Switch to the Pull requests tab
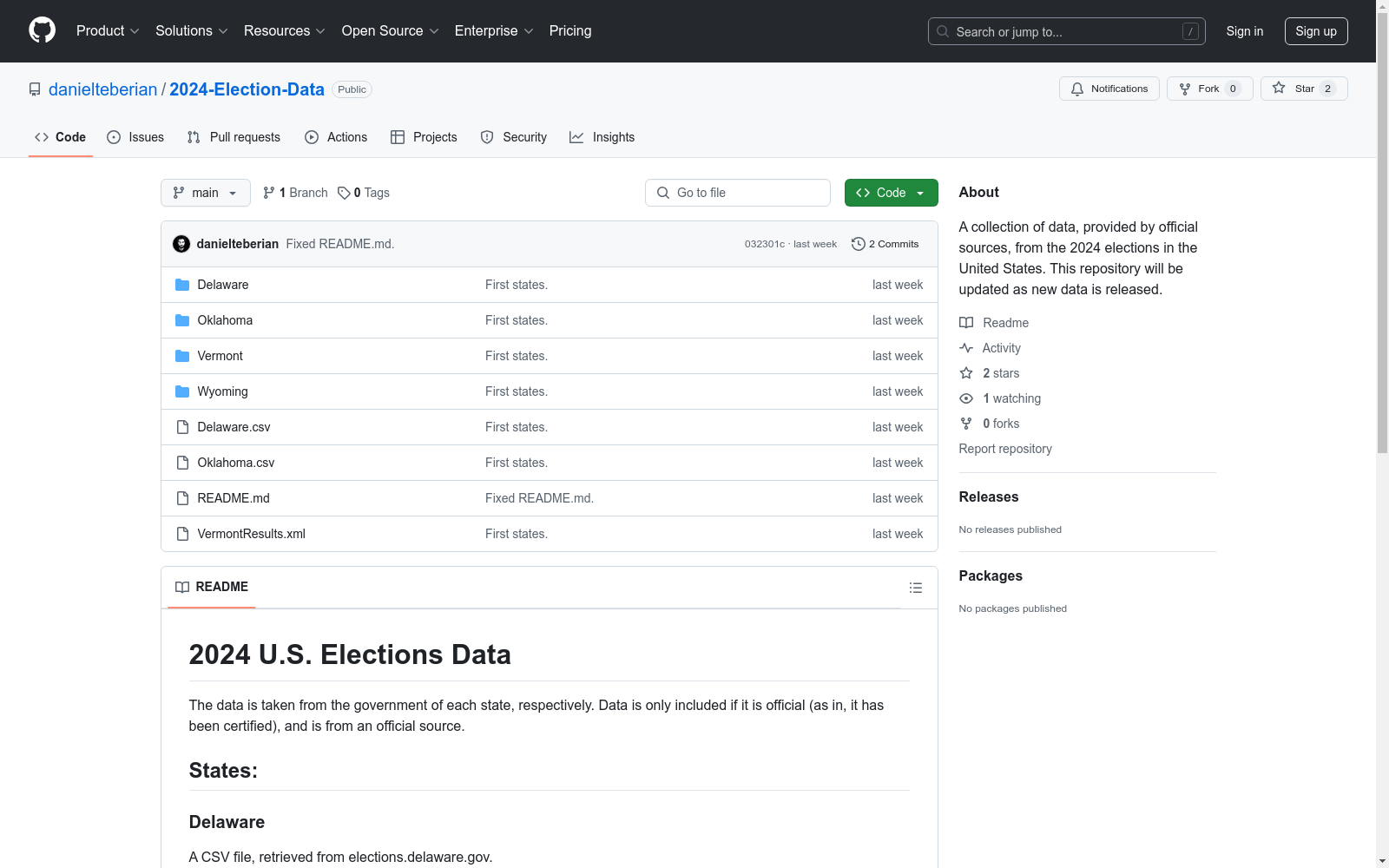Viewport: 1389px width, 868px height. click(234, 137)
